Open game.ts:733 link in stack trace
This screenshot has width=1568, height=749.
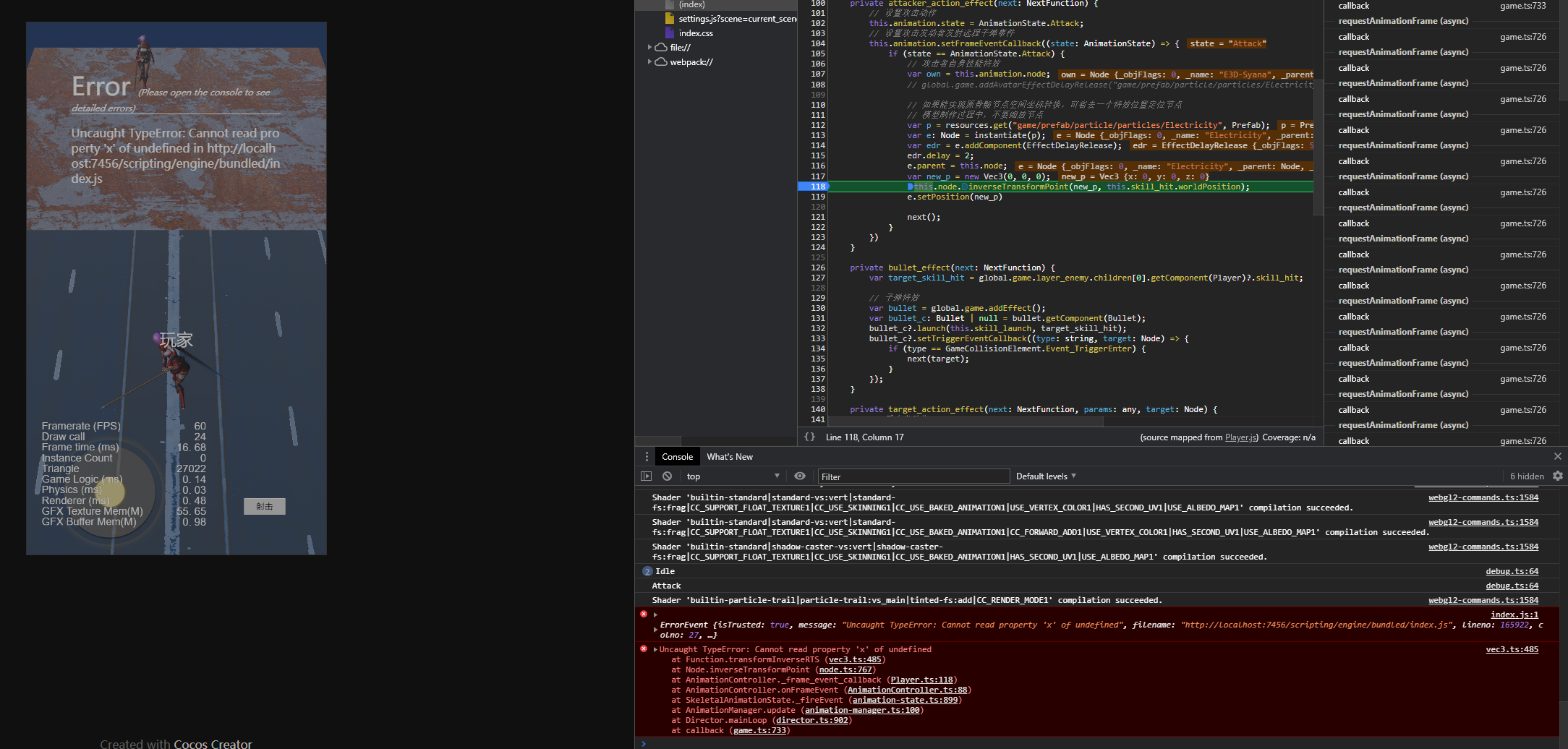click(x=759, y=730)
